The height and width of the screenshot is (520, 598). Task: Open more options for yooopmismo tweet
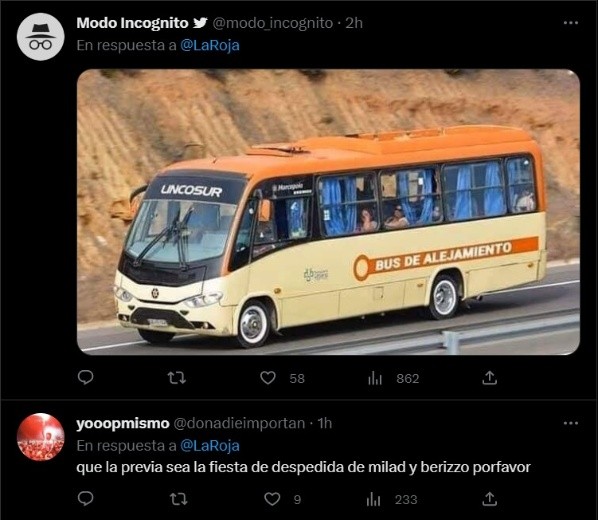coord(571,423)
